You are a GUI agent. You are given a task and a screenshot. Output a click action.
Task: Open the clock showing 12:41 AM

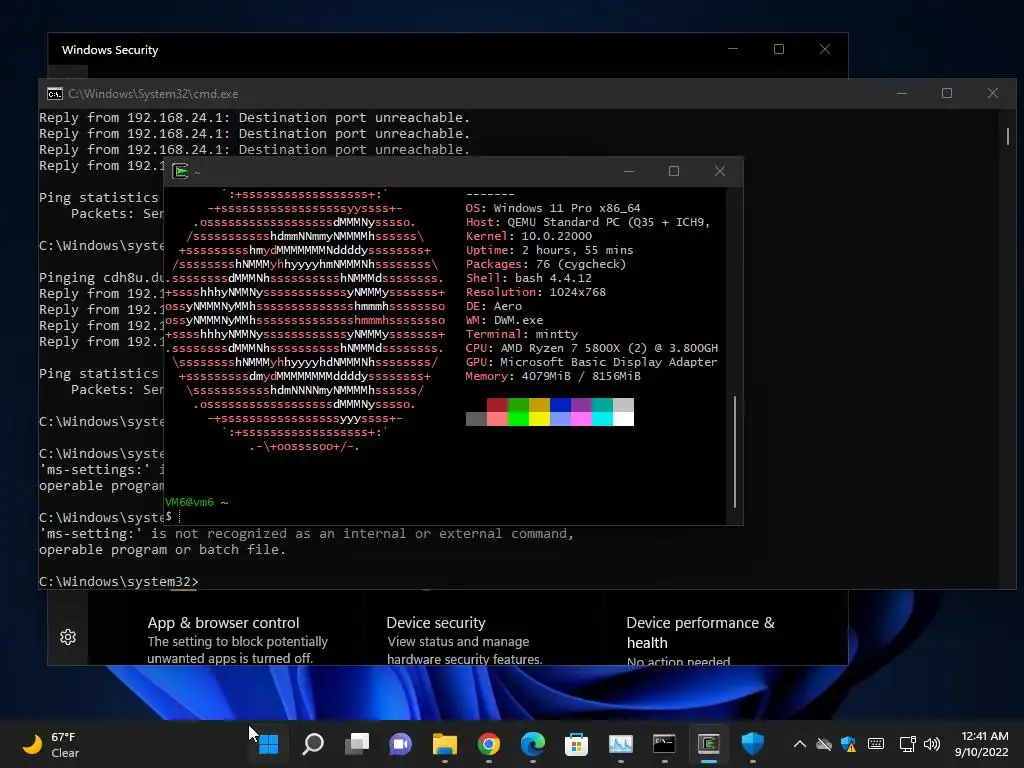point(982,744)
